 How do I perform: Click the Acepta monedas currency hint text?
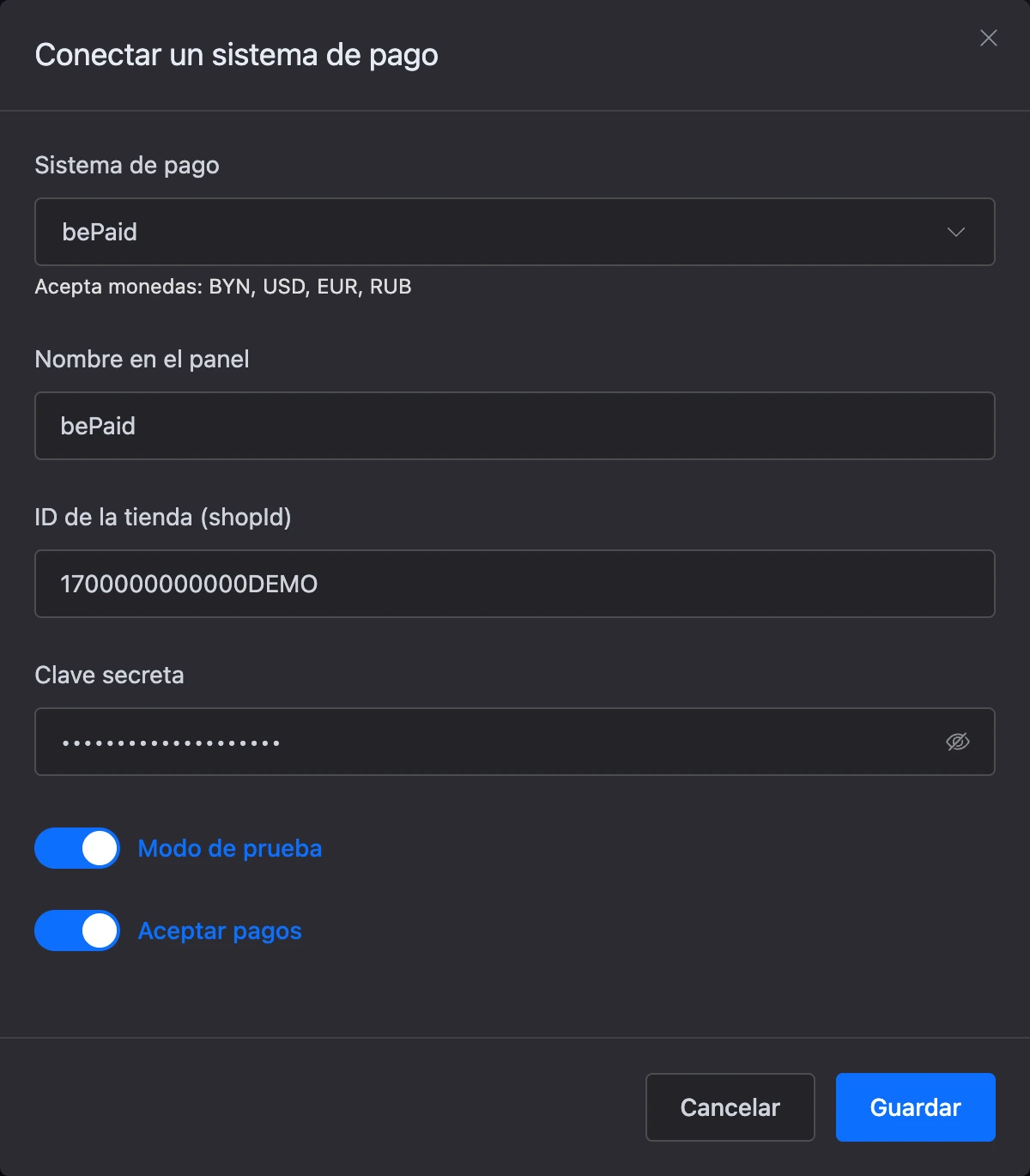click(x=223, y=287)
